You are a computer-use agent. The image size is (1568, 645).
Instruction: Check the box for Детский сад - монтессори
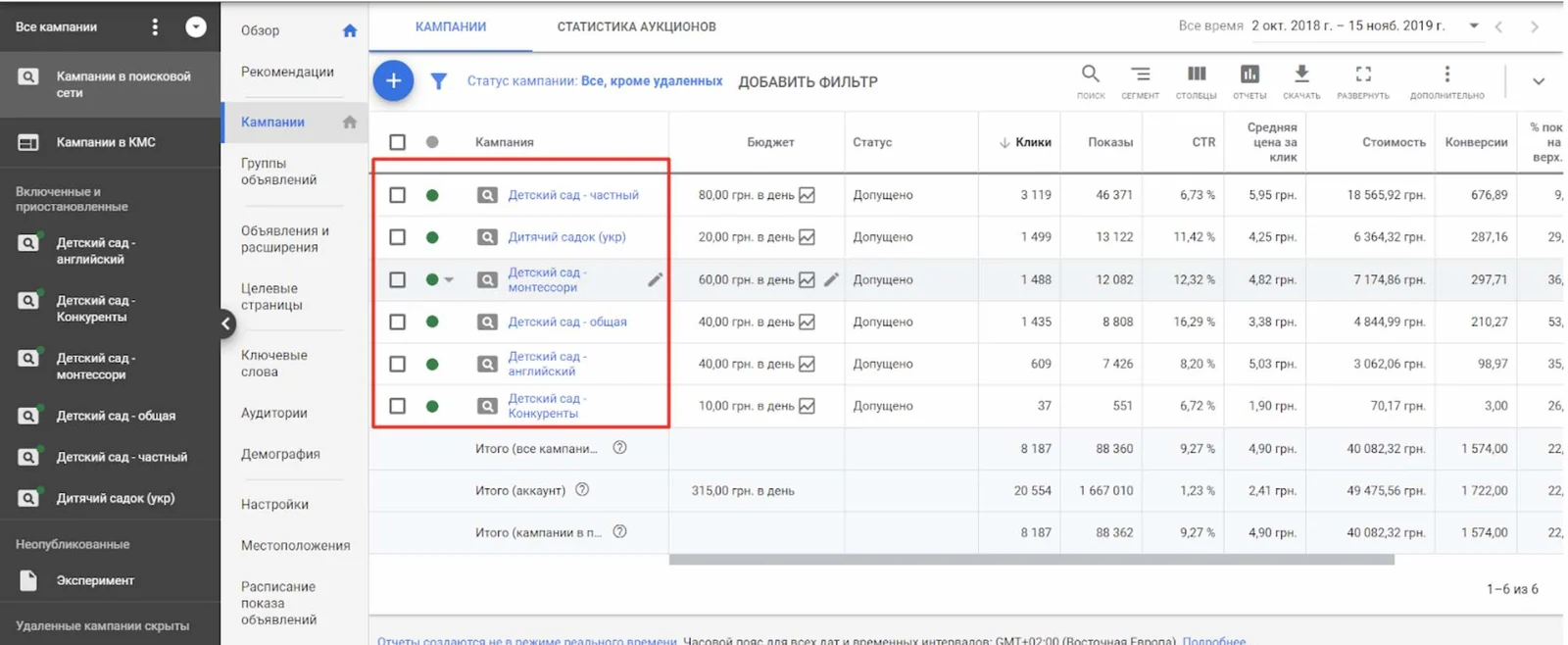[397, 279]
